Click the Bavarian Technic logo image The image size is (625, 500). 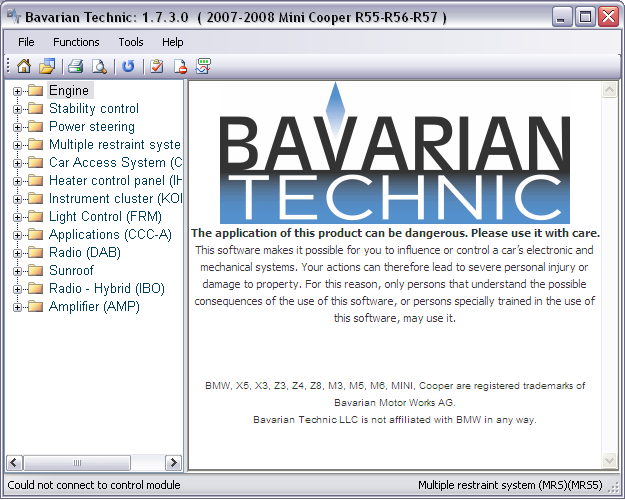pyautogui.click(x=395, y=153)
